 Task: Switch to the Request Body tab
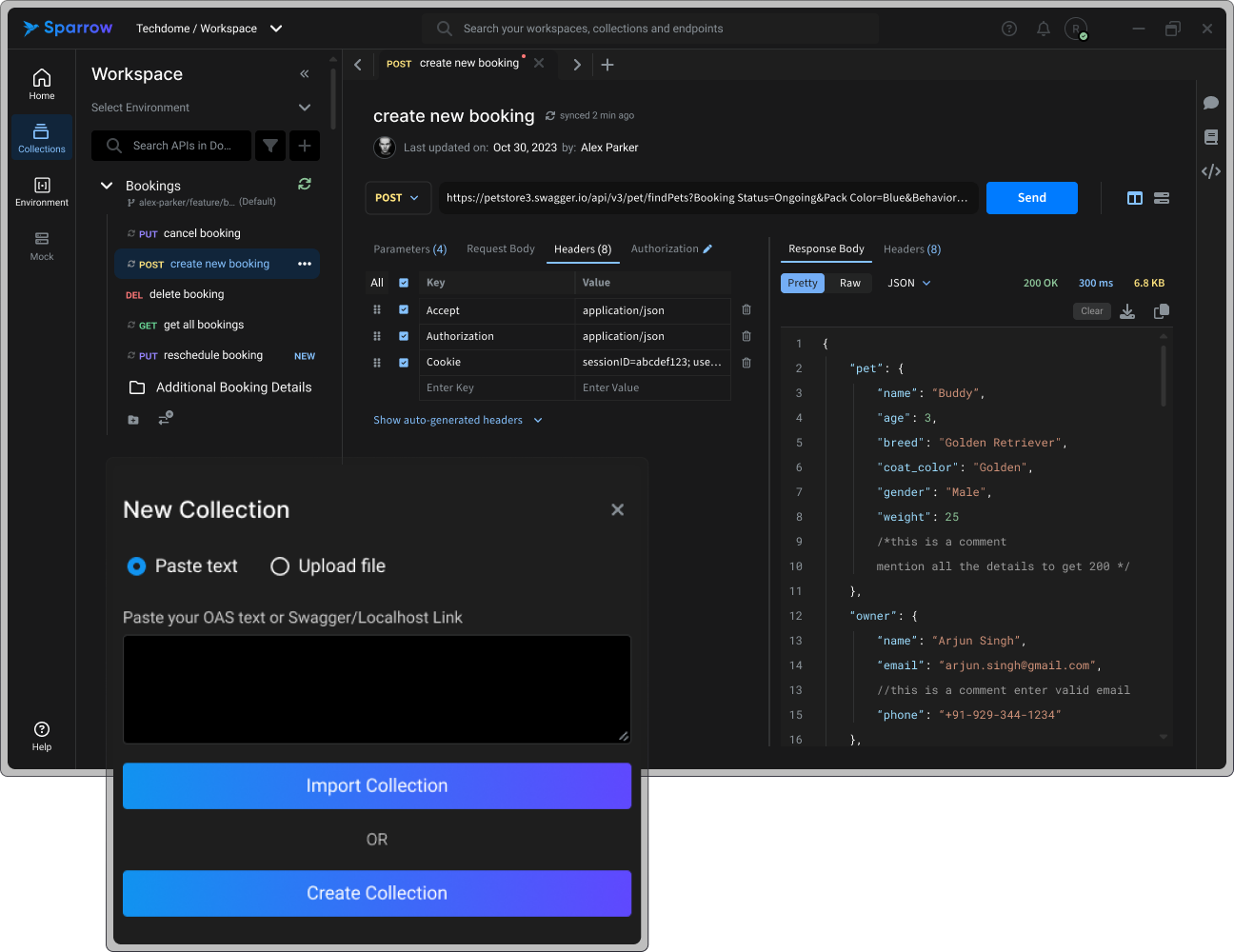500,248
